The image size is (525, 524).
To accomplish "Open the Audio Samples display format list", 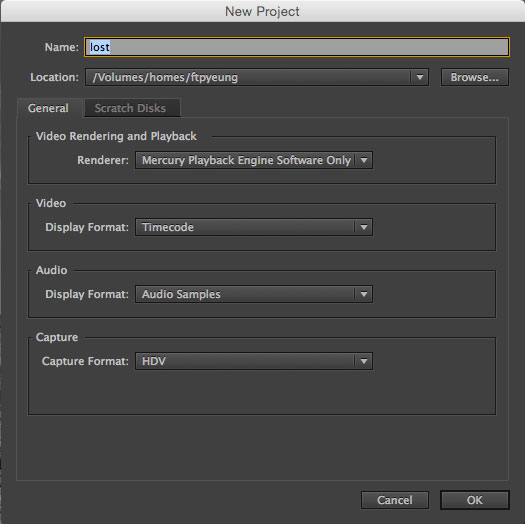I will pos(254,294).
